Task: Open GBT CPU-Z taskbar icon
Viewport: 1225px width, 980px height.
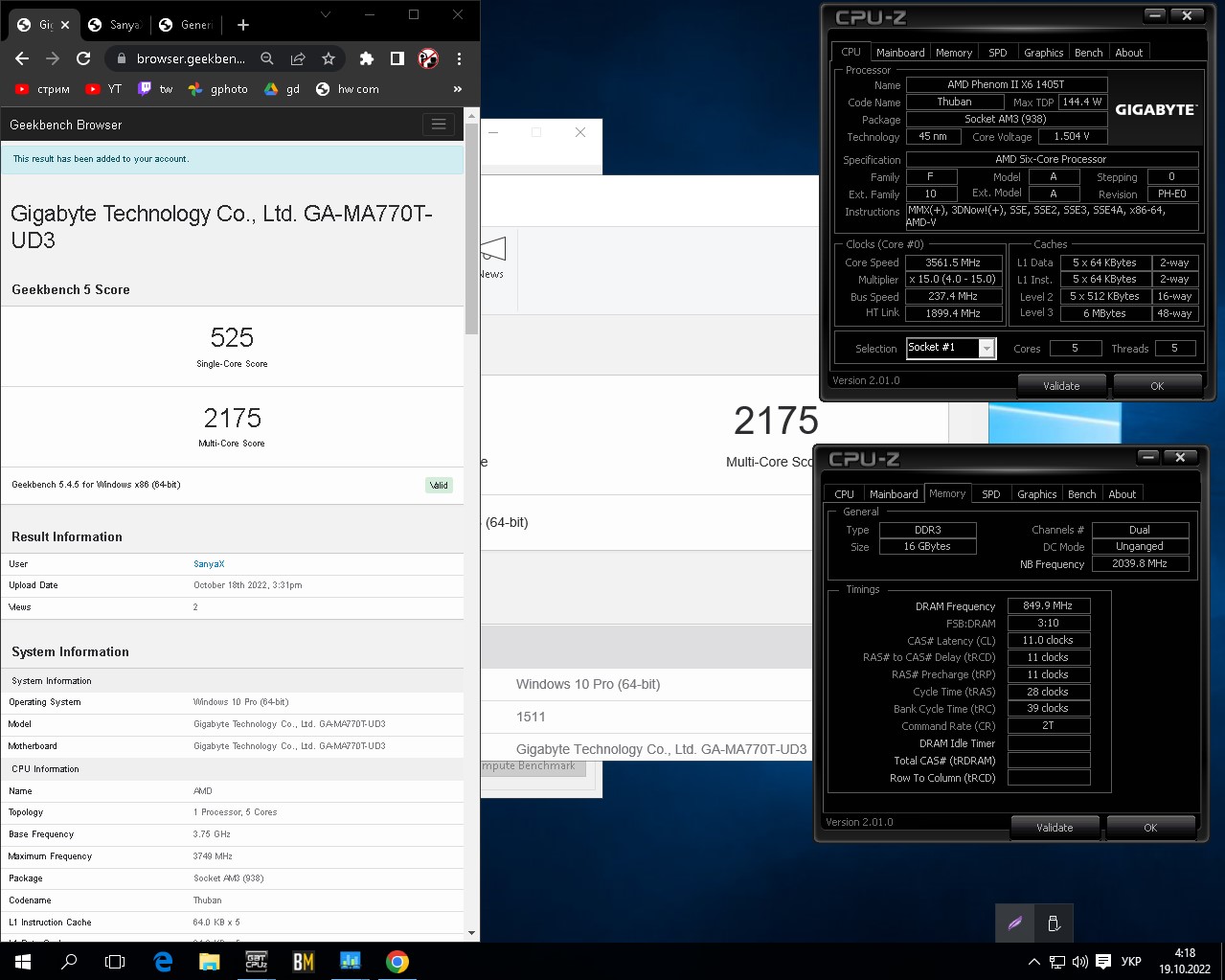Action: (x=256, y=961)
